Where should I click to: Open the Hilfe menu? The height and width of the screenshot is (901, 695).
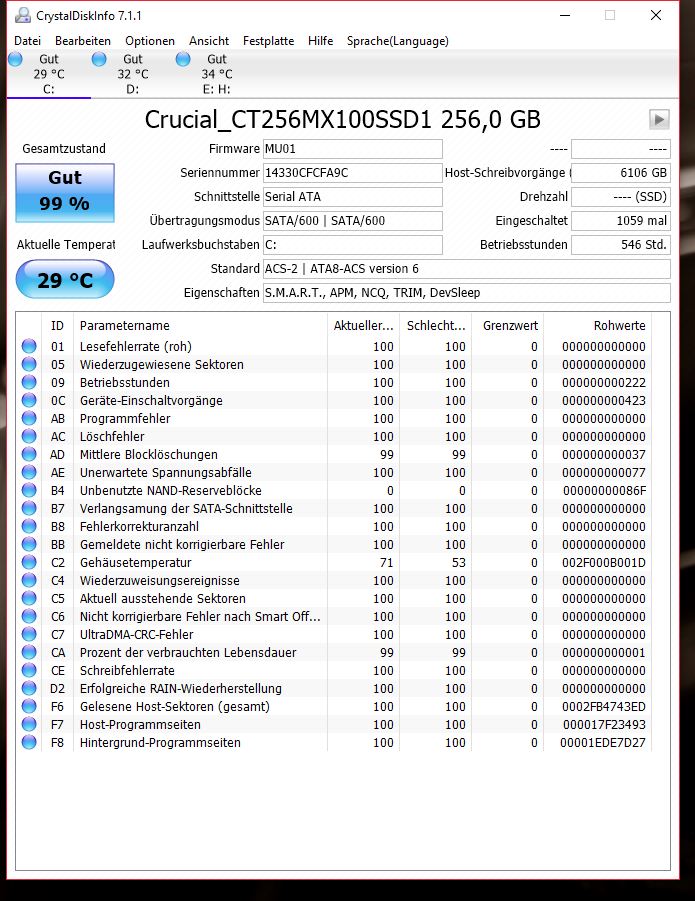coord(321,41)
